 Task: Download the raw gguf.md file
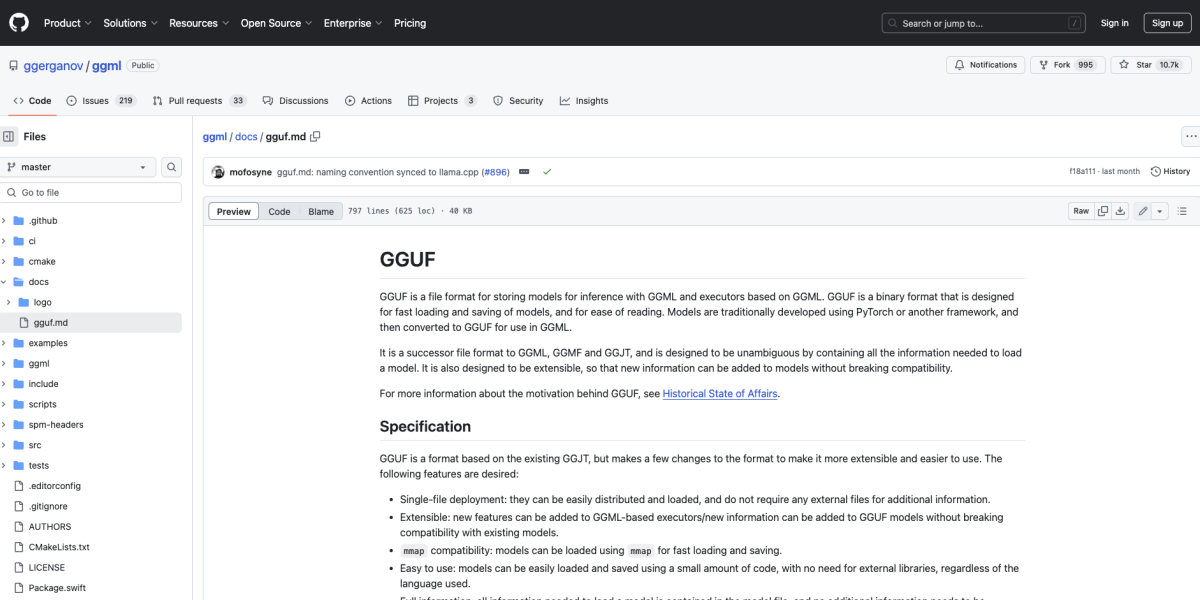[x=1120, y=210]
